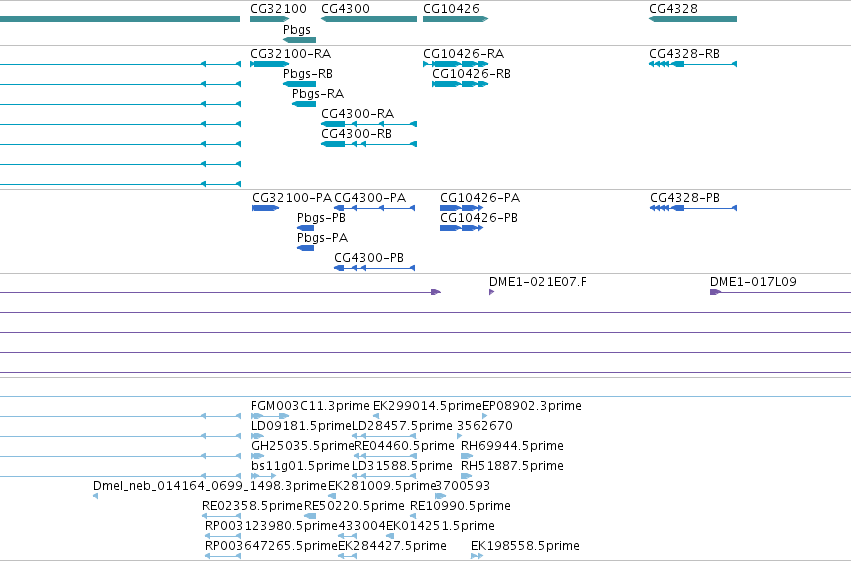The height and width of the screenshot is (561, 851).
Task: Select transcript CG4328-RB label
Action: pos(684,54)
